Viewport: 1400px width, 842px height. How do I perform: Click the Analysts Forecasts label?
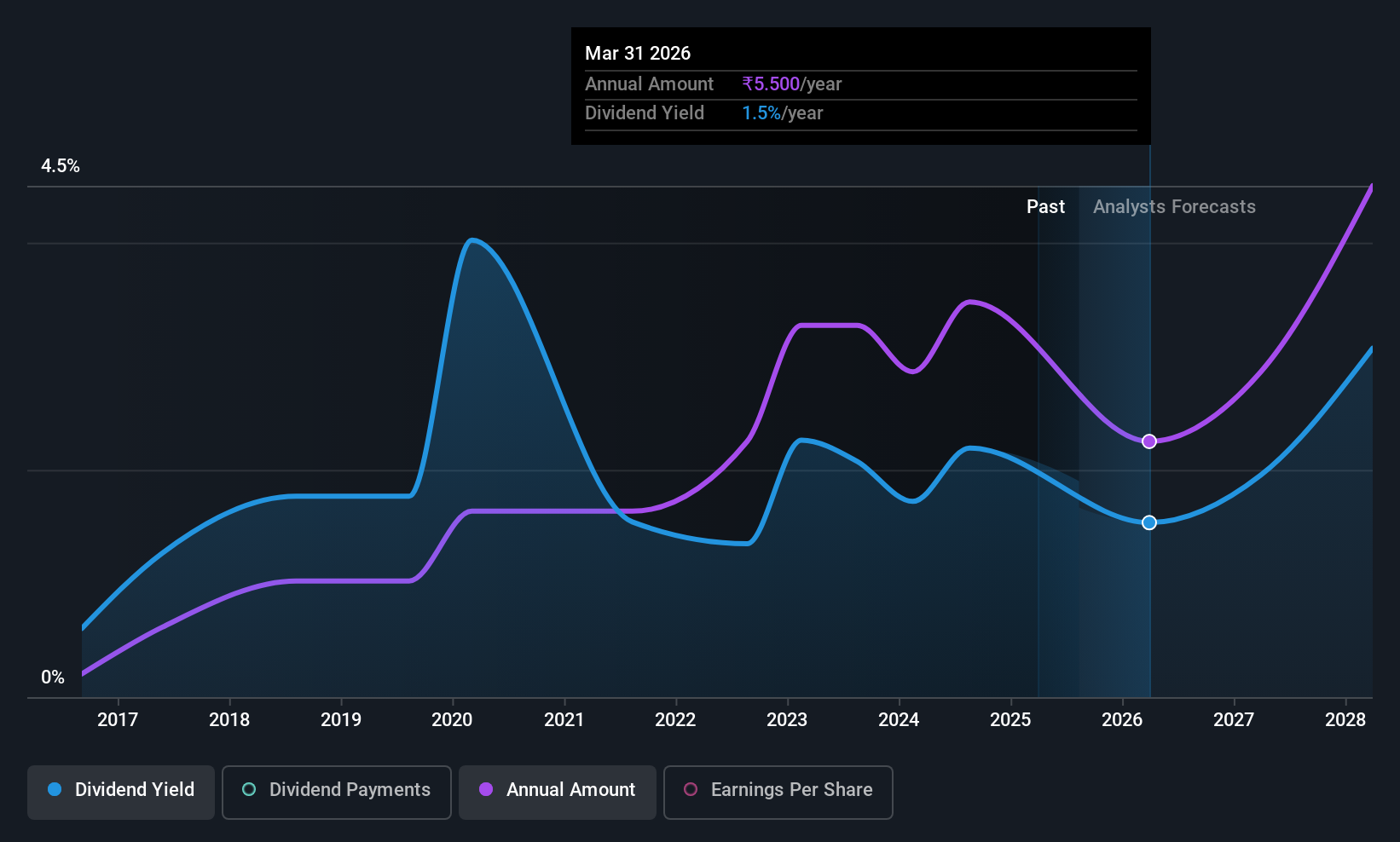point(1174,206)
